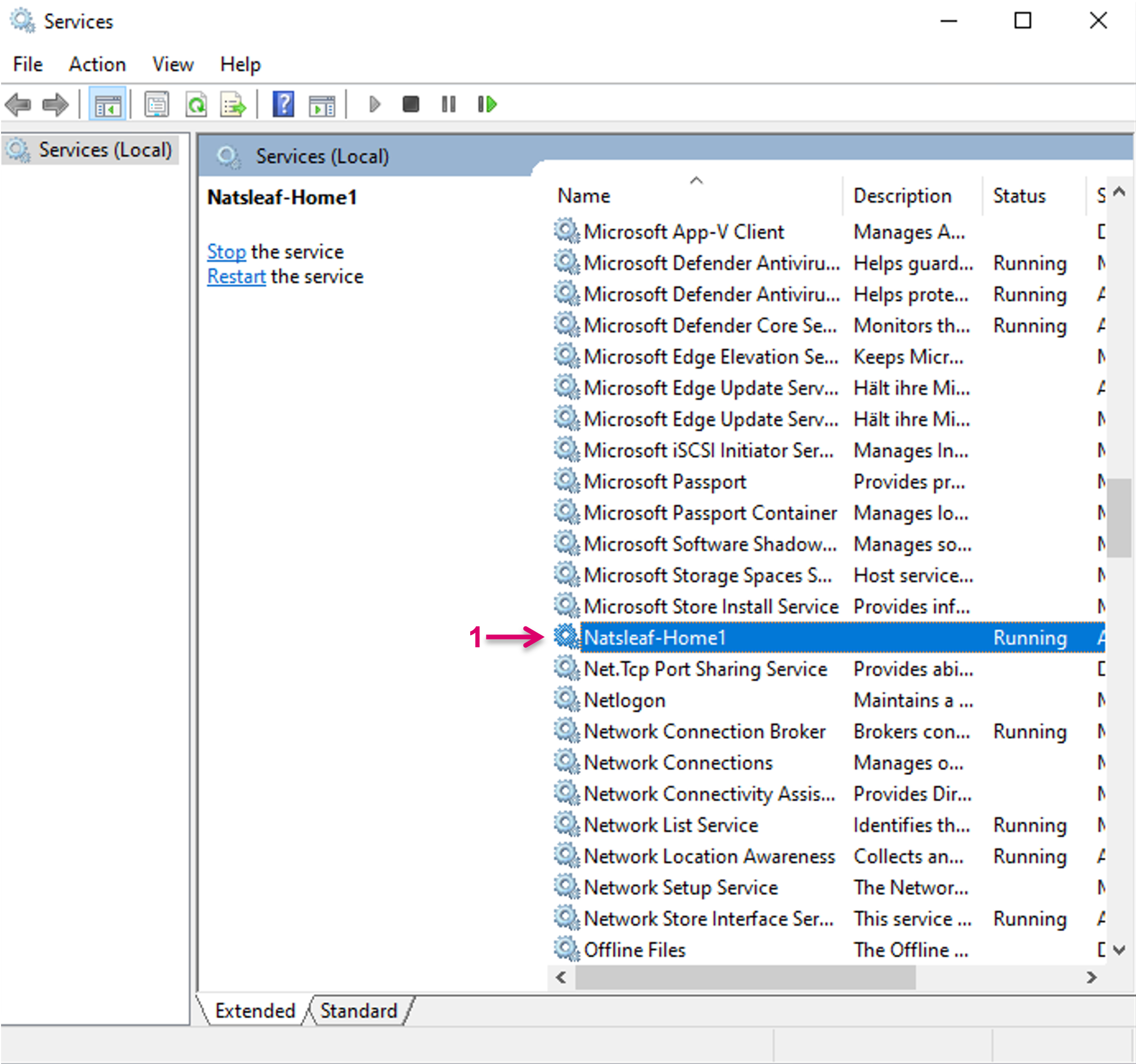
Task: Select the Netlogon service row
Action: coord(624,700)
